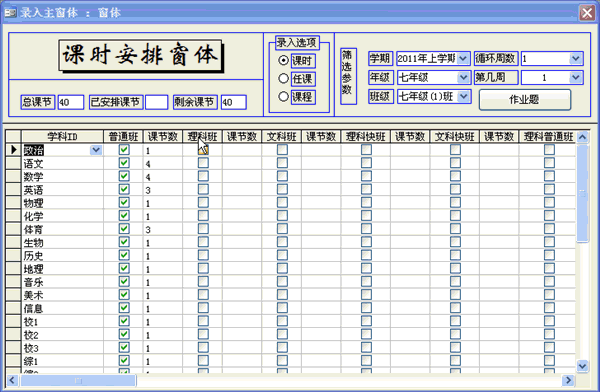Click the horizontal scrollbar left arrow

click(12, 380)
